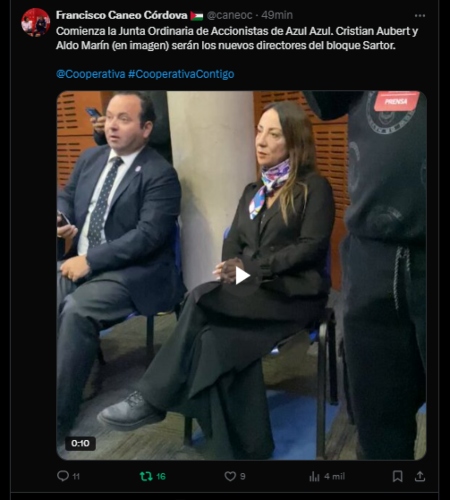
Task: View analytics bar chart icon
Action: (314, 476)
